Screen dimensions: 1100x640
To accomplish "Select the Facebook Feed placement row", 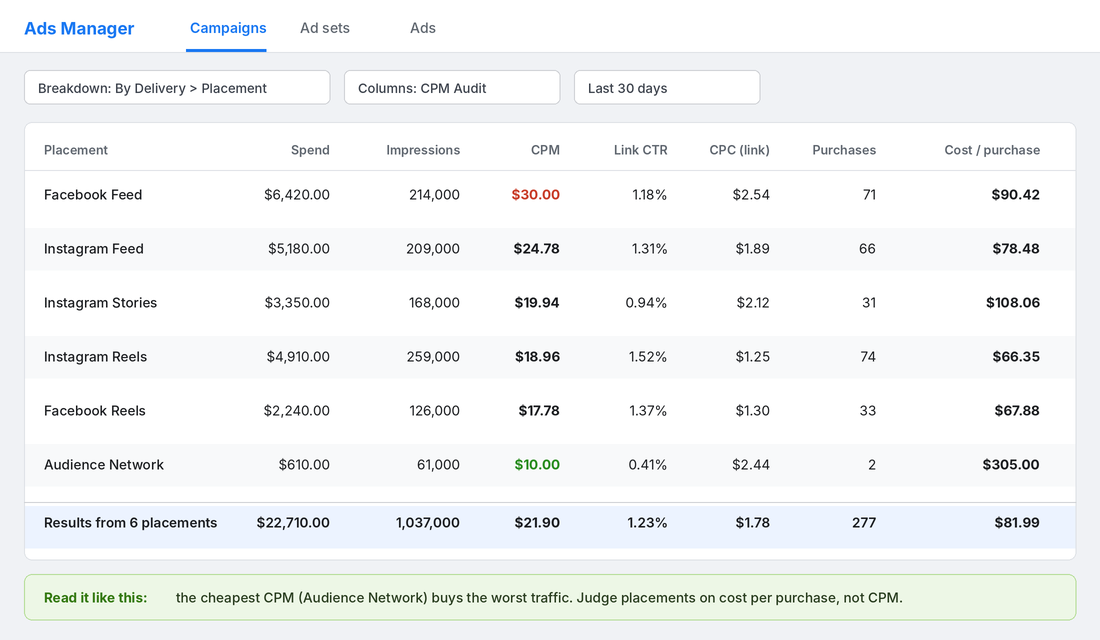I will click(550, 195).
